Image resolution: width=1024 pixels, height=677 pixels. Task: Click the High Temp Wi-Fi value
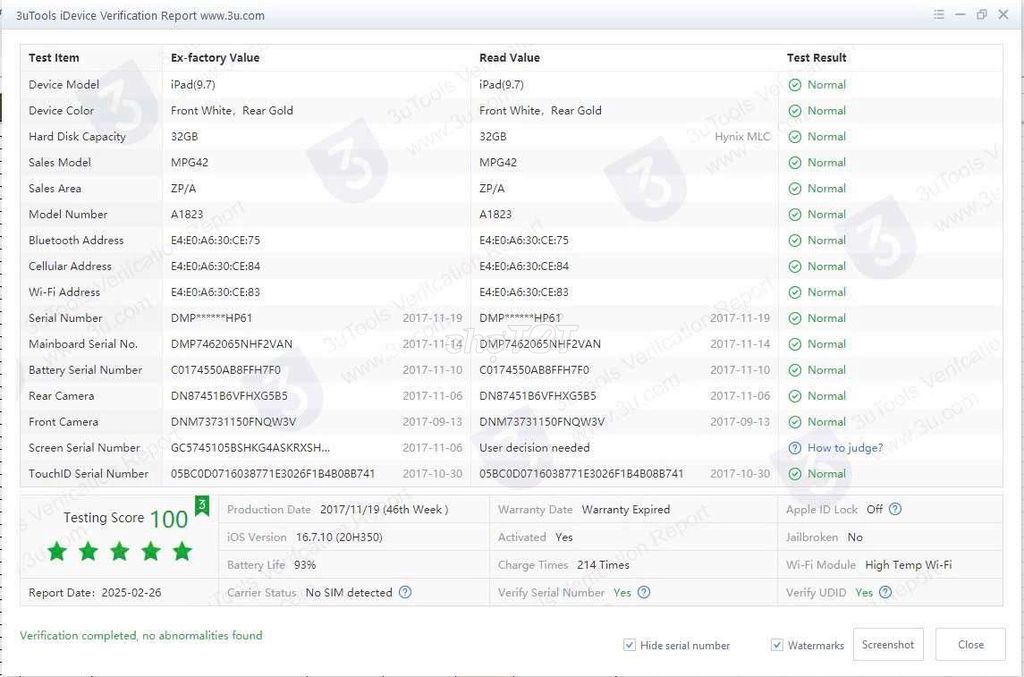pyautogui.click(x=908, y=565)
